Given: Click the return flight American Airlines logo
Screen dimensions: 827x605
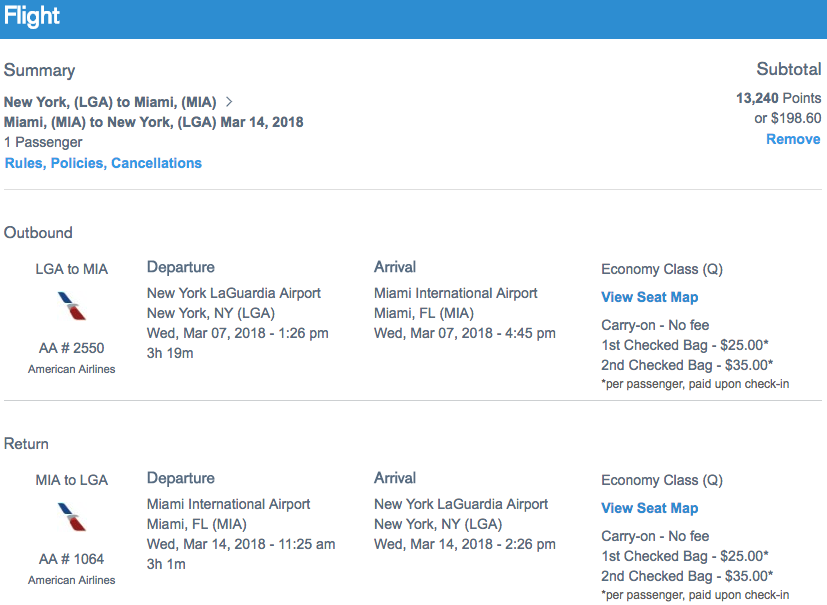Looking at the screenshot, I should coord(71,517).
